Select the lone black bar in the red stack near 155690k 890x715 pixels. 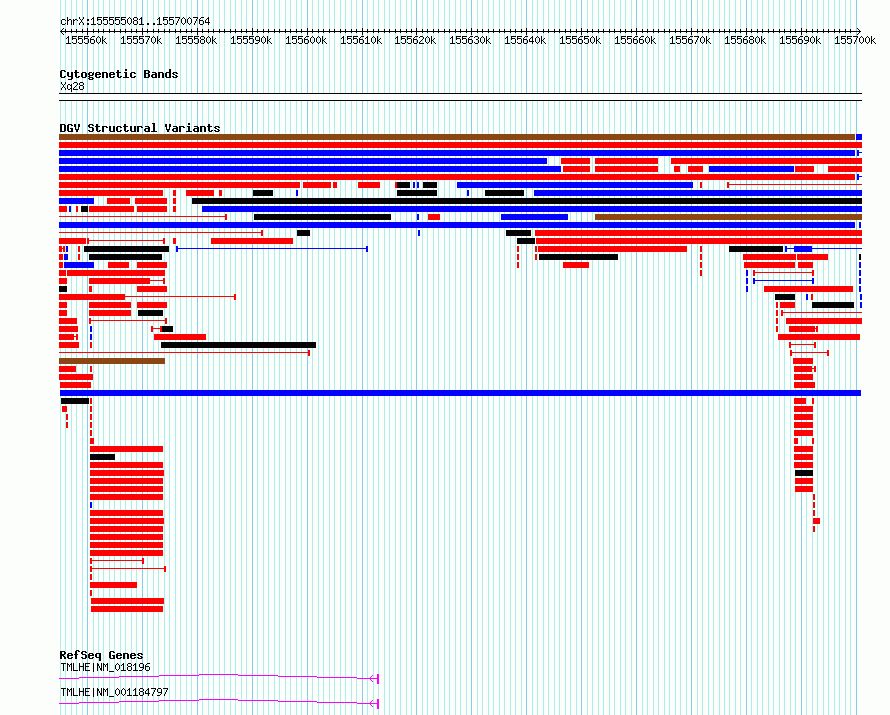(x=804, y=473)
